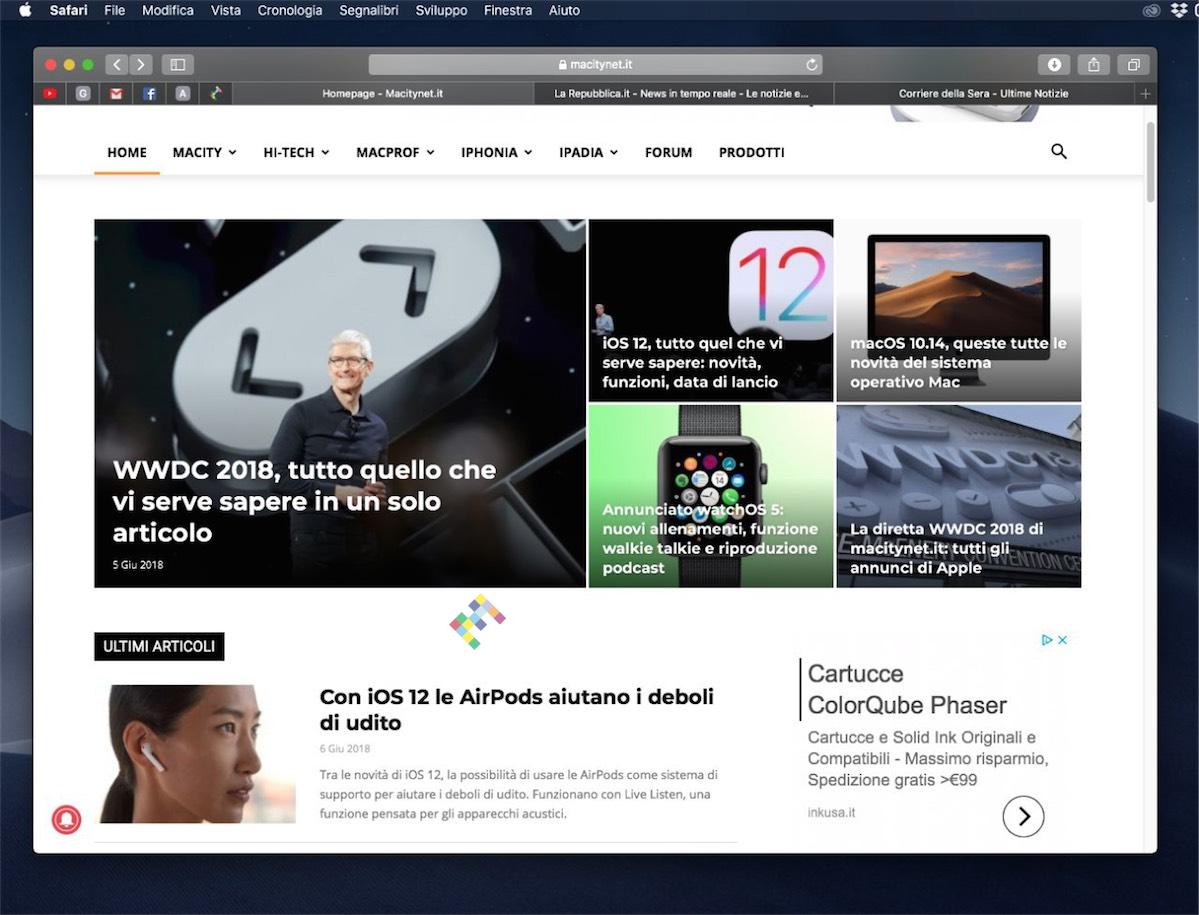
Task: Click the red notification bell button
Action: [x=67, y=819]
